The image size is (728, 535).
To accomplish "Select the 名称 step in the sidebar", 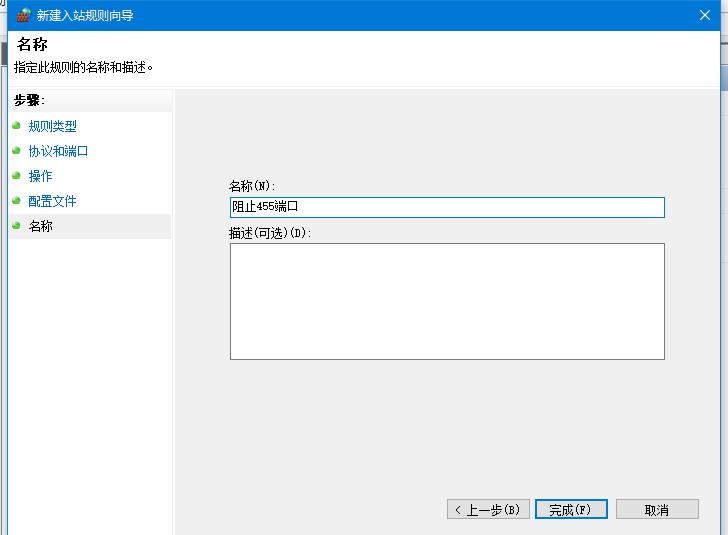I will pos(40,226).
